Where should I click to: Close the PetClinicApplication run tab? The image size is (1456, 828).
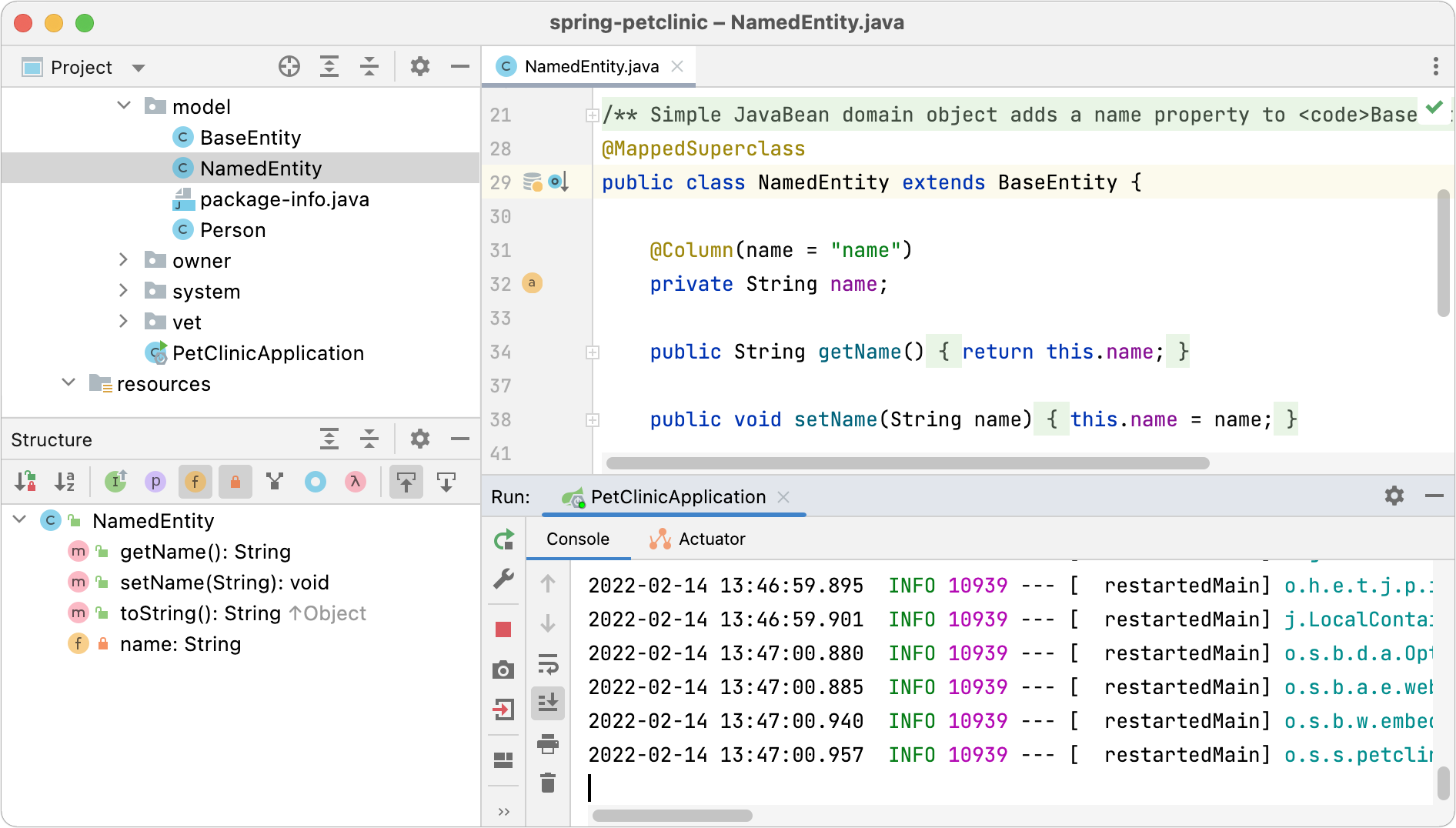click(783, 497)
